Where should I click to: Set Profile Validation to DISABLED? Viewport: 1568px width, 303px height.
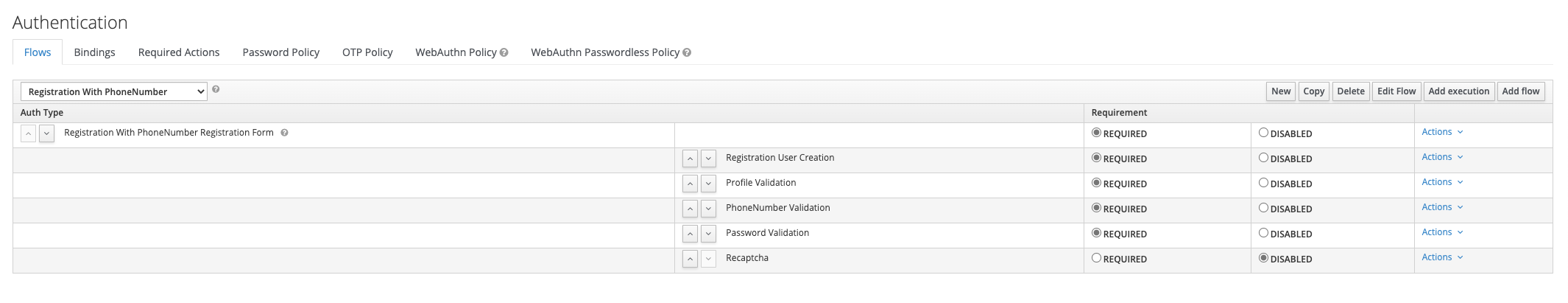click(x=1263, y=183)
